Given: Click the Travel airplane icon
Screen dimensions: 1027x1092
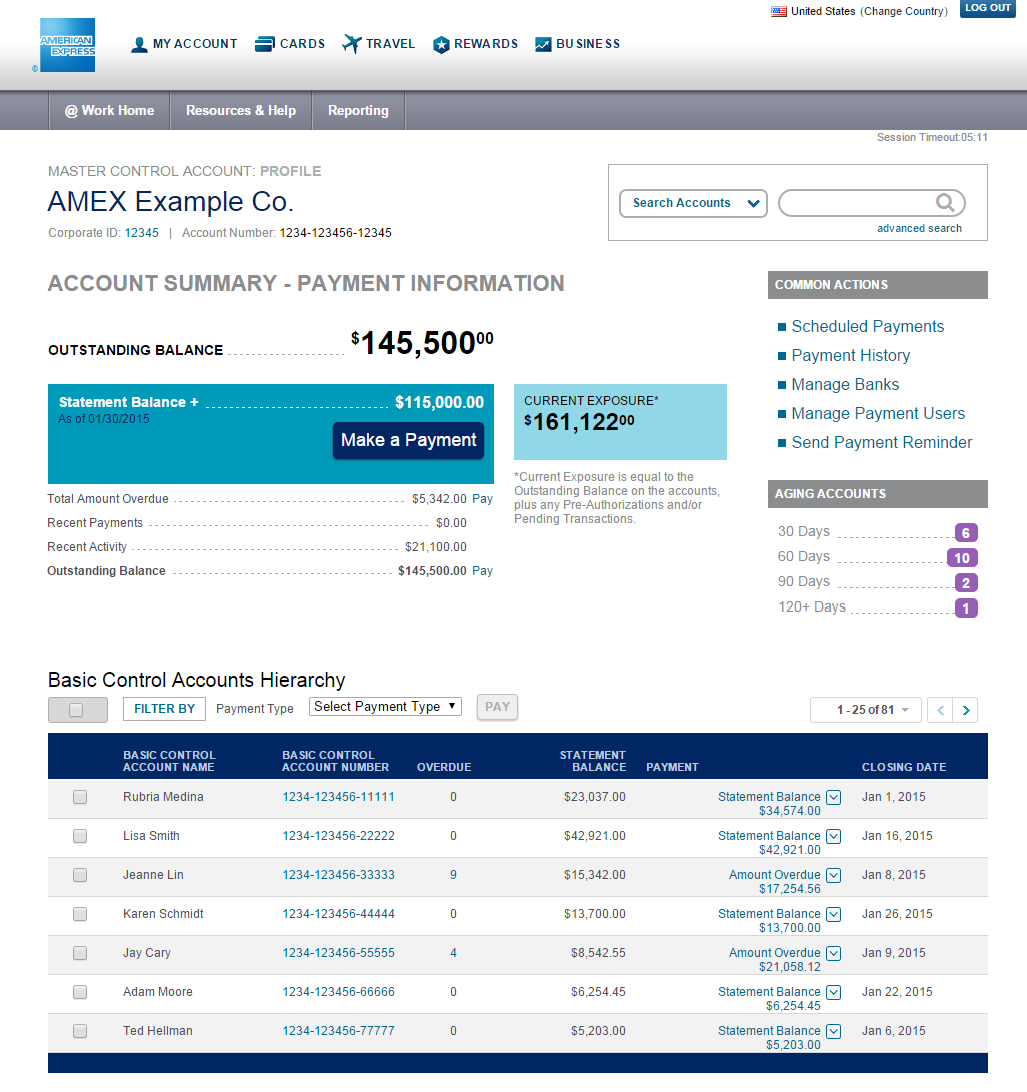Looking at the screenshot, I should pyautogui.click(x=351, y=44).
